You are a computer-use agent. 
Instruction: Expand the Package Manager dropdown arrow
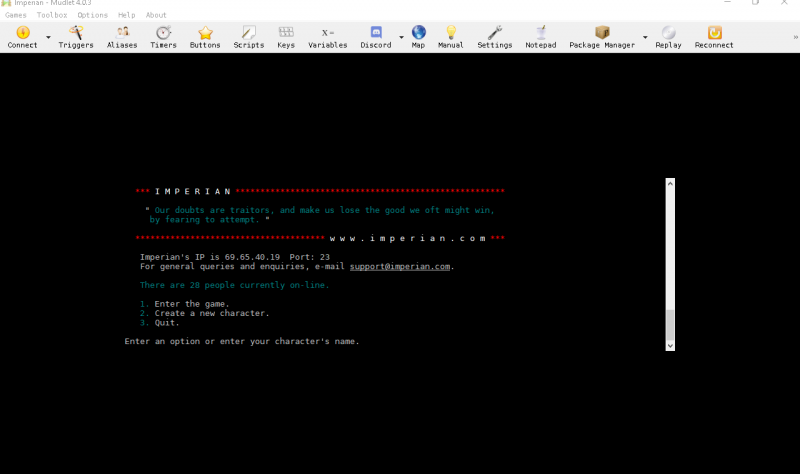[x=645, y=37]
